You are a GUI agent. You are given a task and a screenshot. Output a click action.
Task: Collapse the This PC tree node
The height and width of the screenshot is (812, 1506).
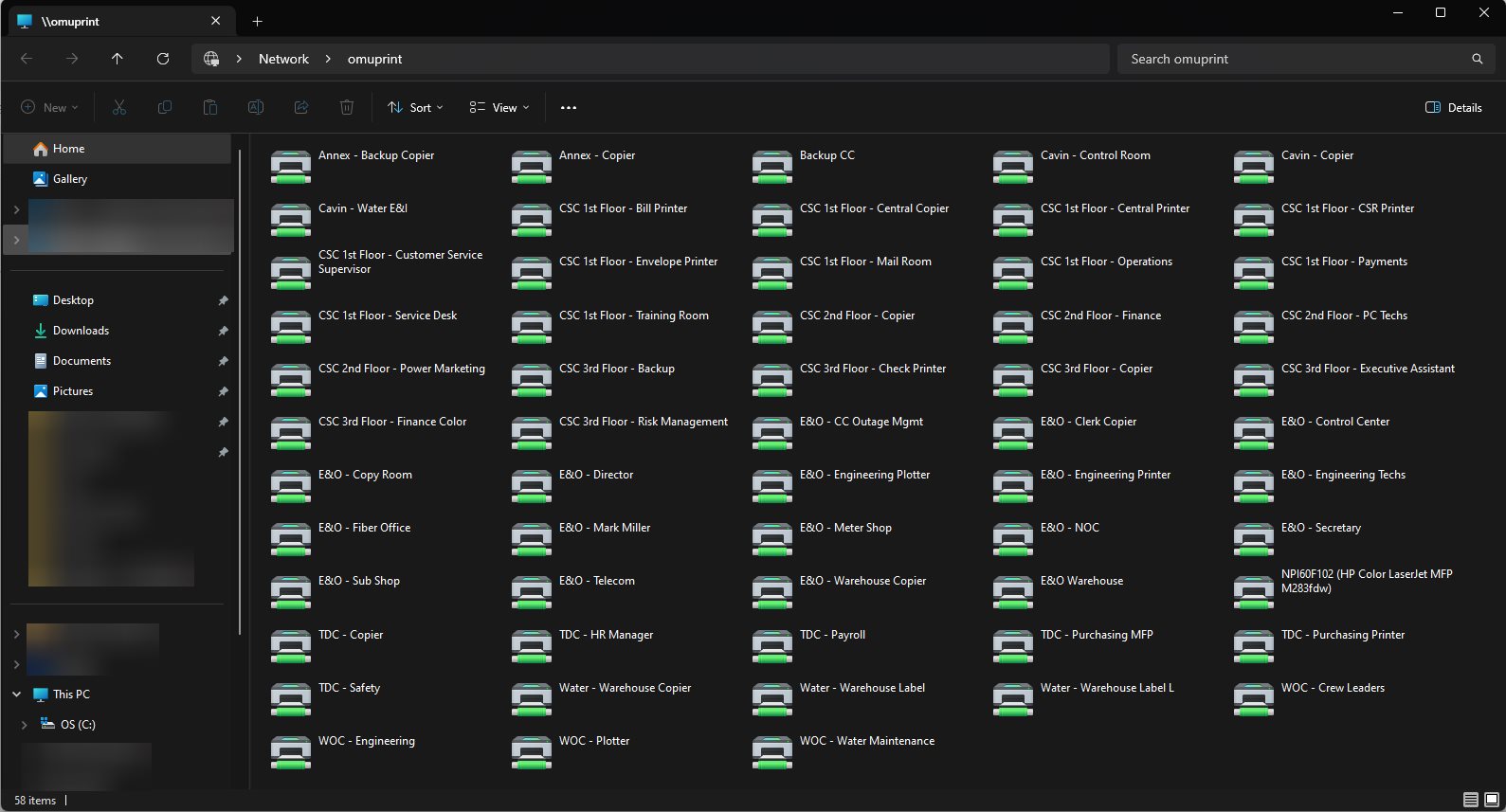[16, 695]
